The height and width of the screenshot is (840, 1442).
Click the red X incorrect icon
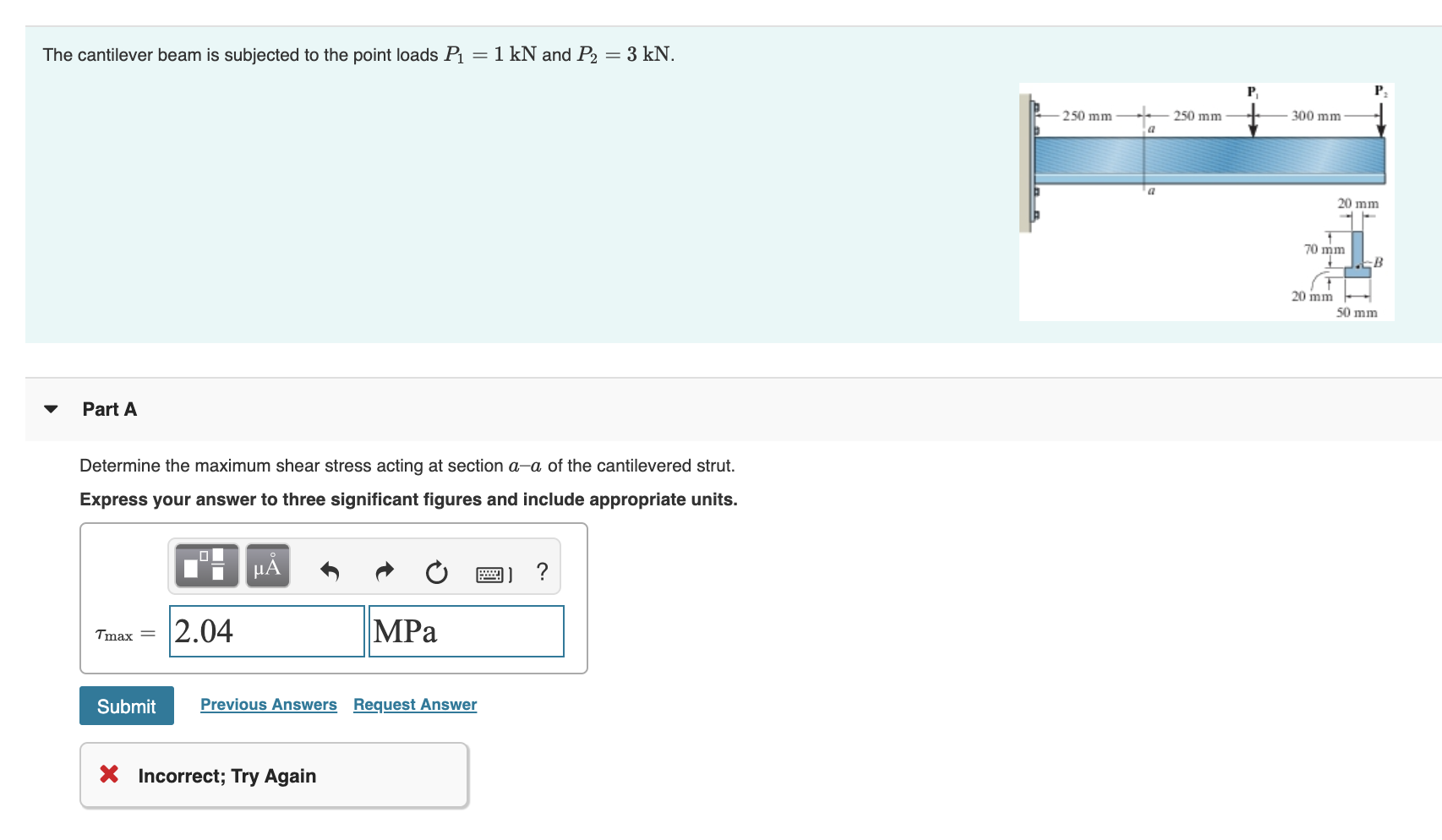pos(109,774)
